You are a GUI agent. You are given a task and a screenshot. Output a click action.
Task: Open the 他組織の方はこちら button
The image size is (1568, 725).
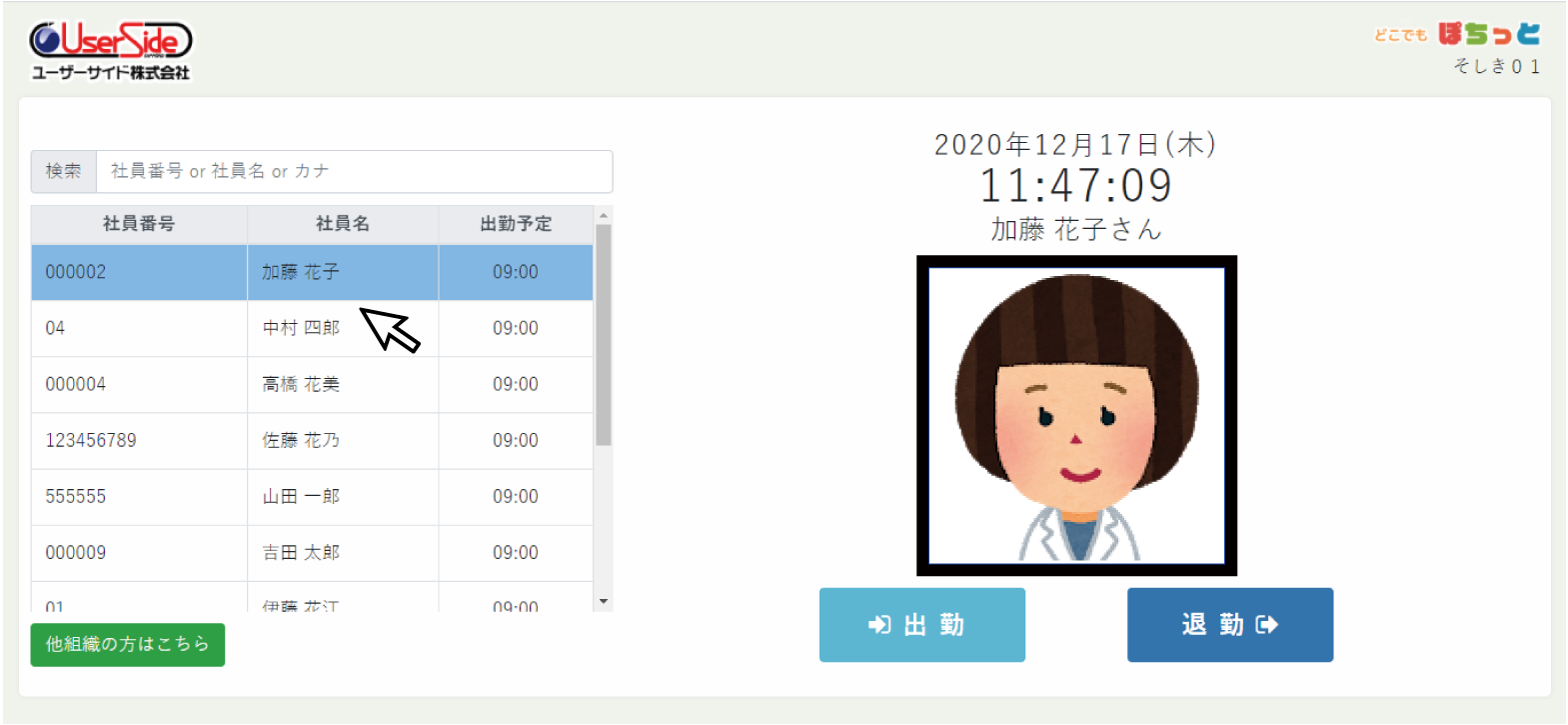[127, 645]
